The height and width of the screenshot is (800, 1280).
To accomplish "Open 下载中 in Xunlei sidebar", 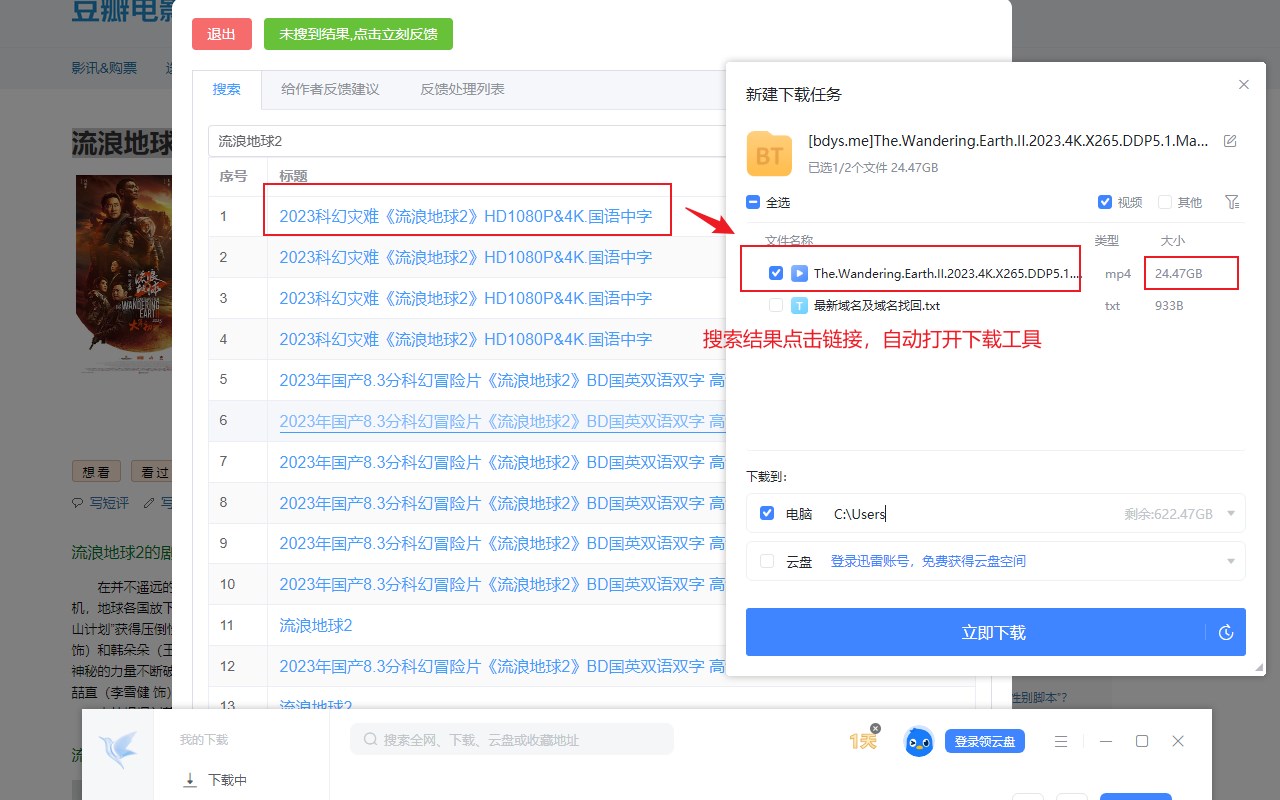I will pyautogui.click(x=216, y=780).
